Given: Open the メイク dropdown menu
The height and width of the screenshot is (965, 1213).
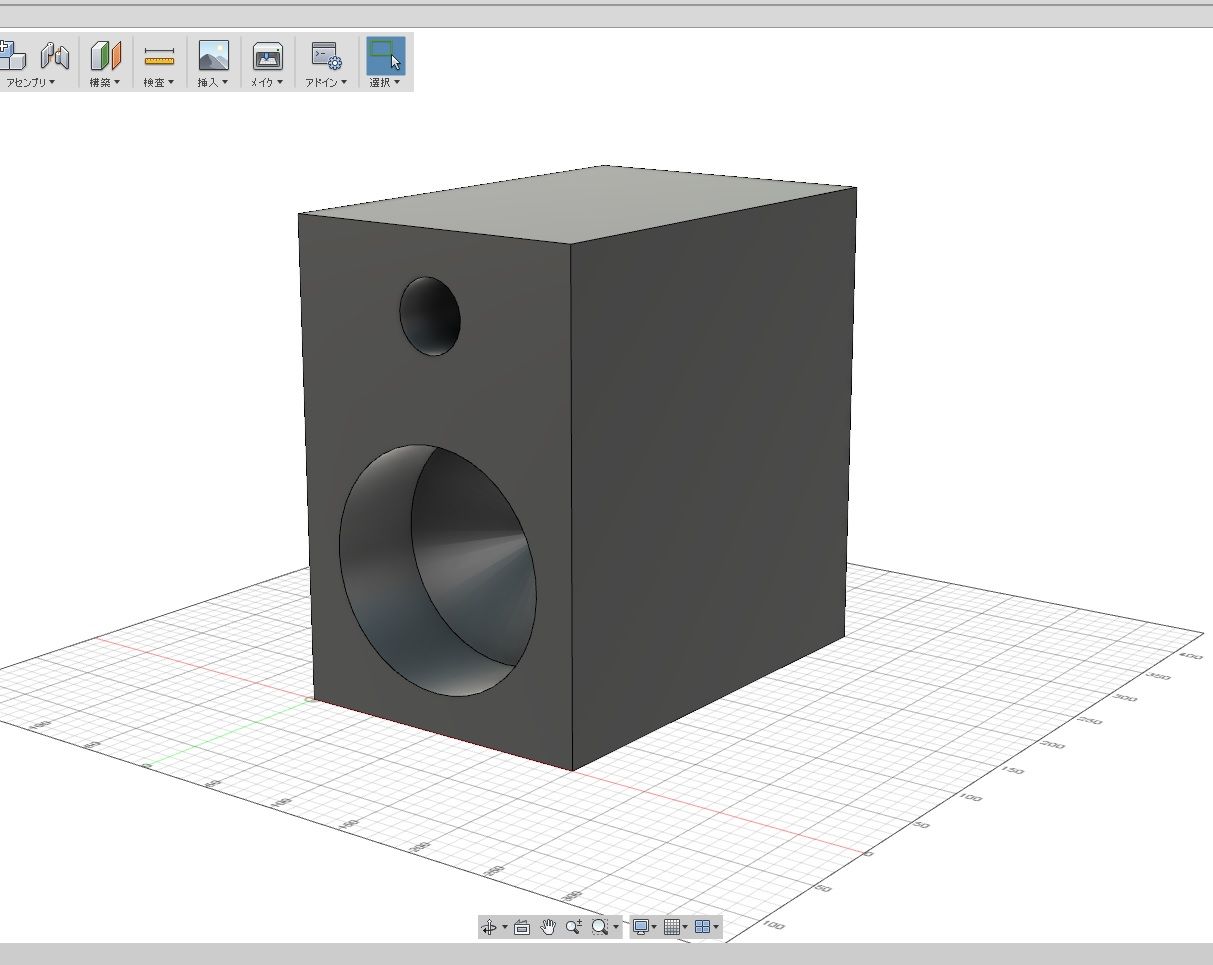Looking at the screenshot, I should coord(267,83).
